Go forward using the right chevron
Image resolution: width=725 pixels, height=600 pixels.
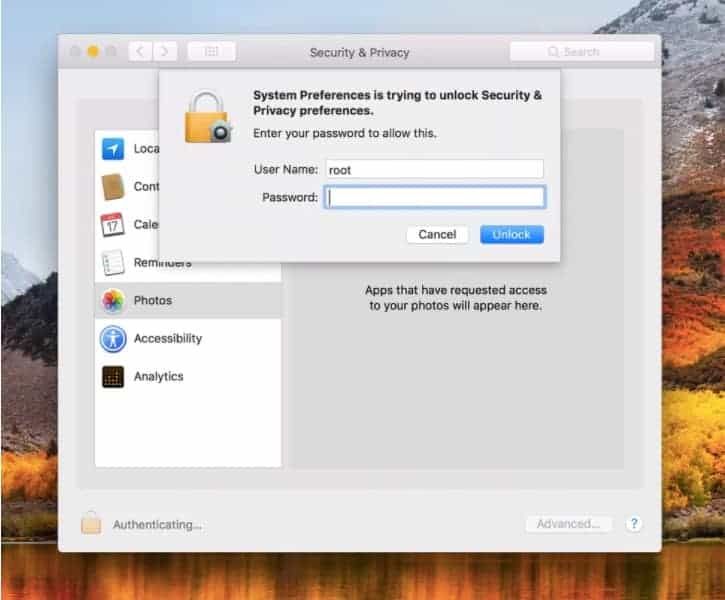[165, 52]
